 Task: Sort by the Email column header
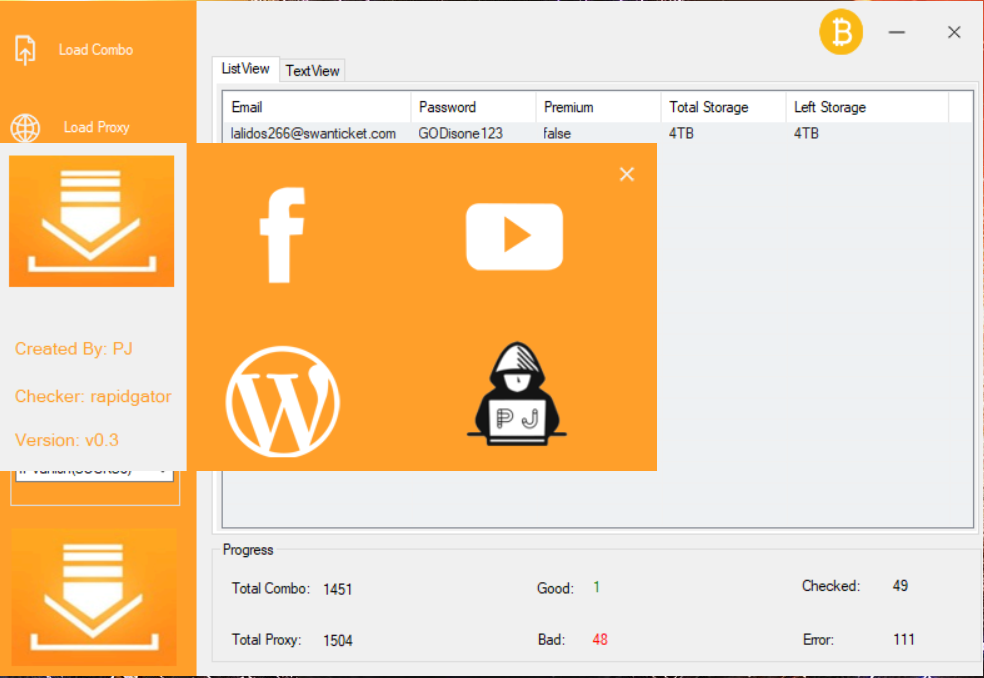pyautogui.click(x=316, y=107)
